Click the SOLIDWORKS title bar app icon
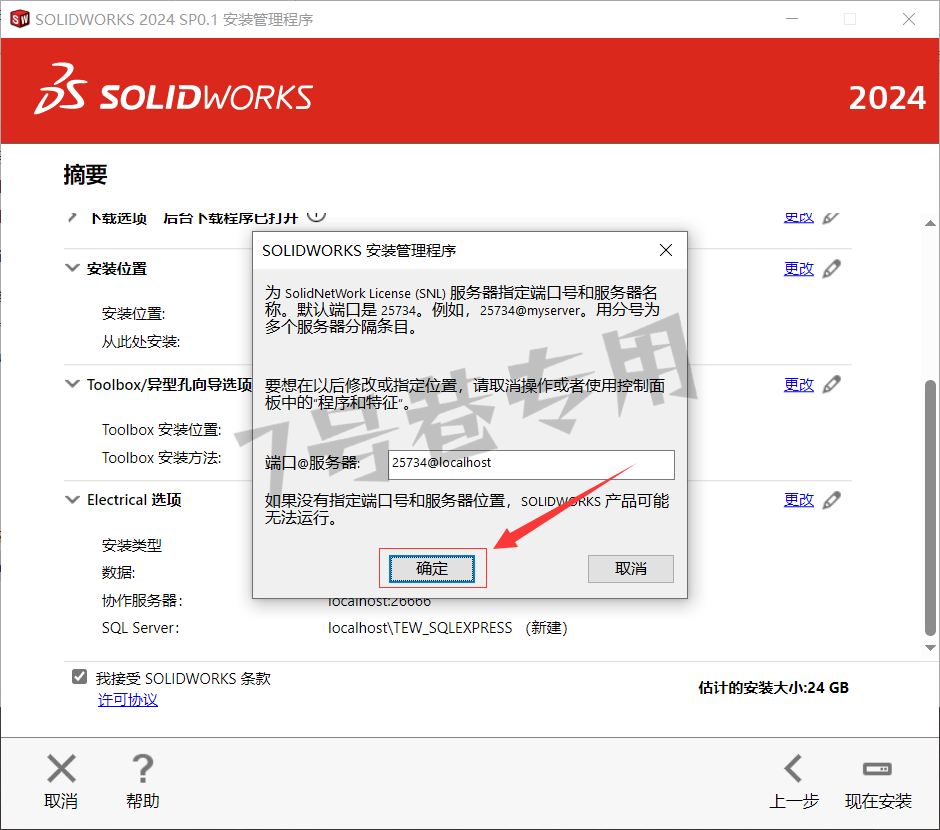The width and height of the screenshot is (940, 830). (20, 19)
